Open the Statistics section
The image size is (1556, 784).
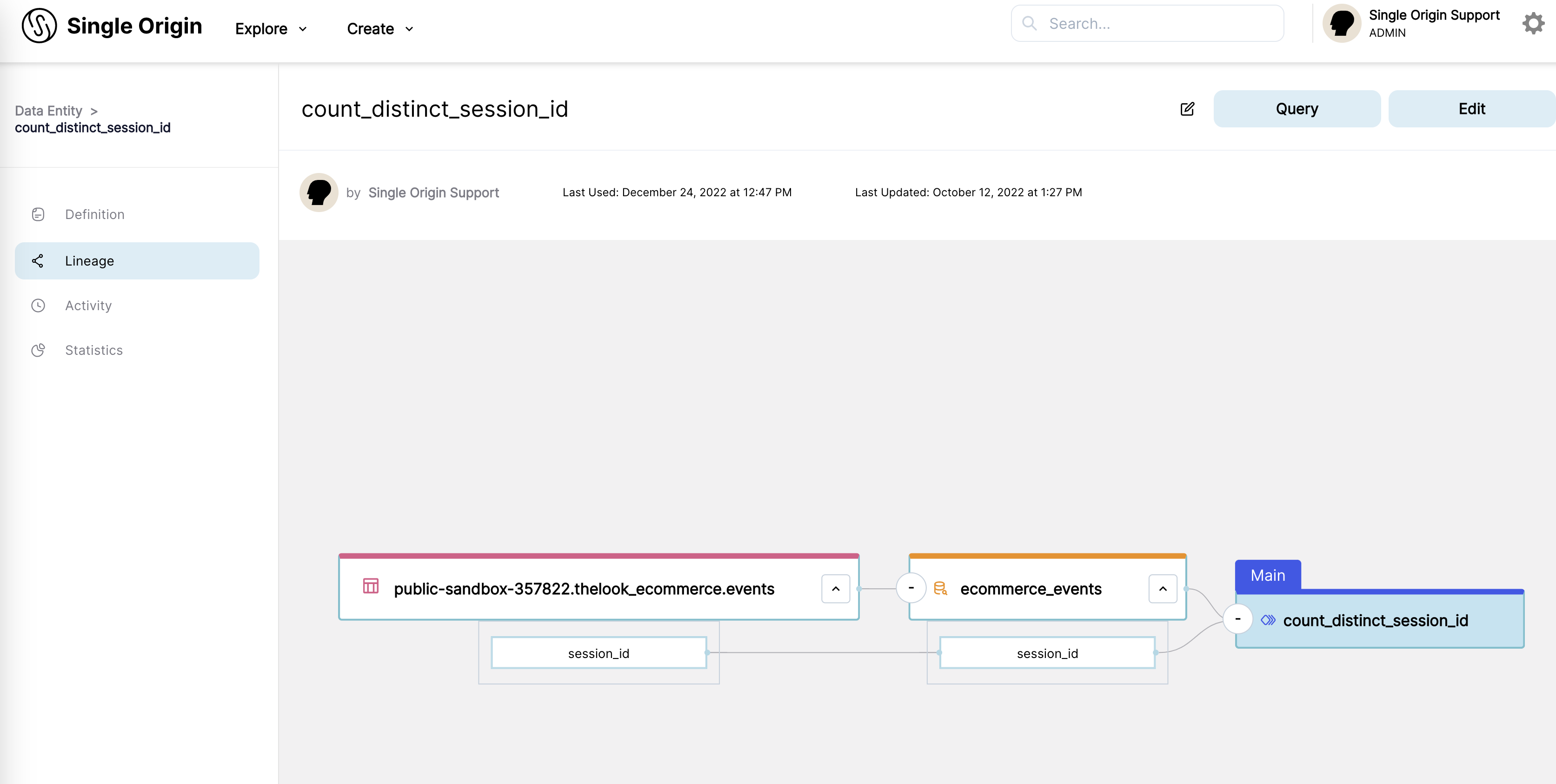pyautogui.click(x=93, y=350)
